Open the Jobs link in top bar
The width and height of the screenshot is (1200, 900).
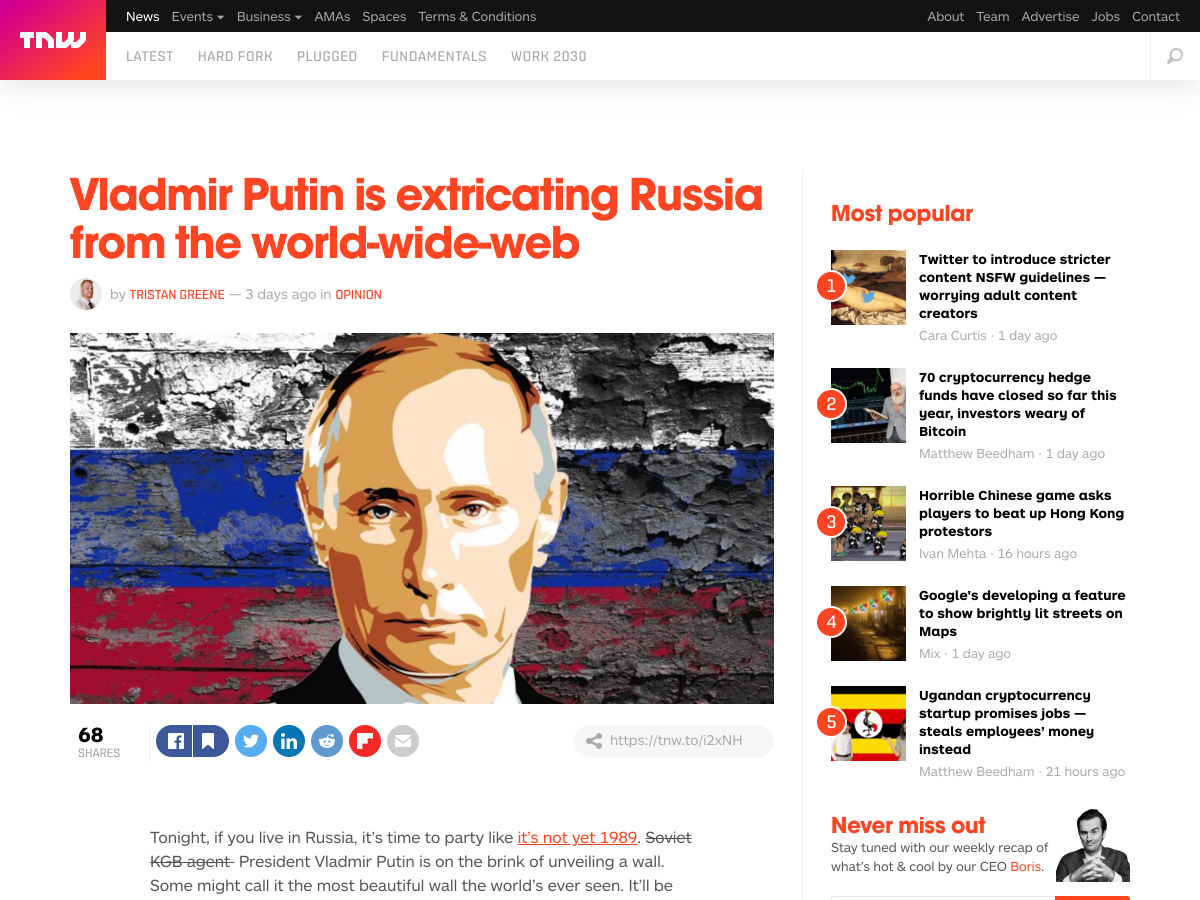click(x=1105, y=16)
